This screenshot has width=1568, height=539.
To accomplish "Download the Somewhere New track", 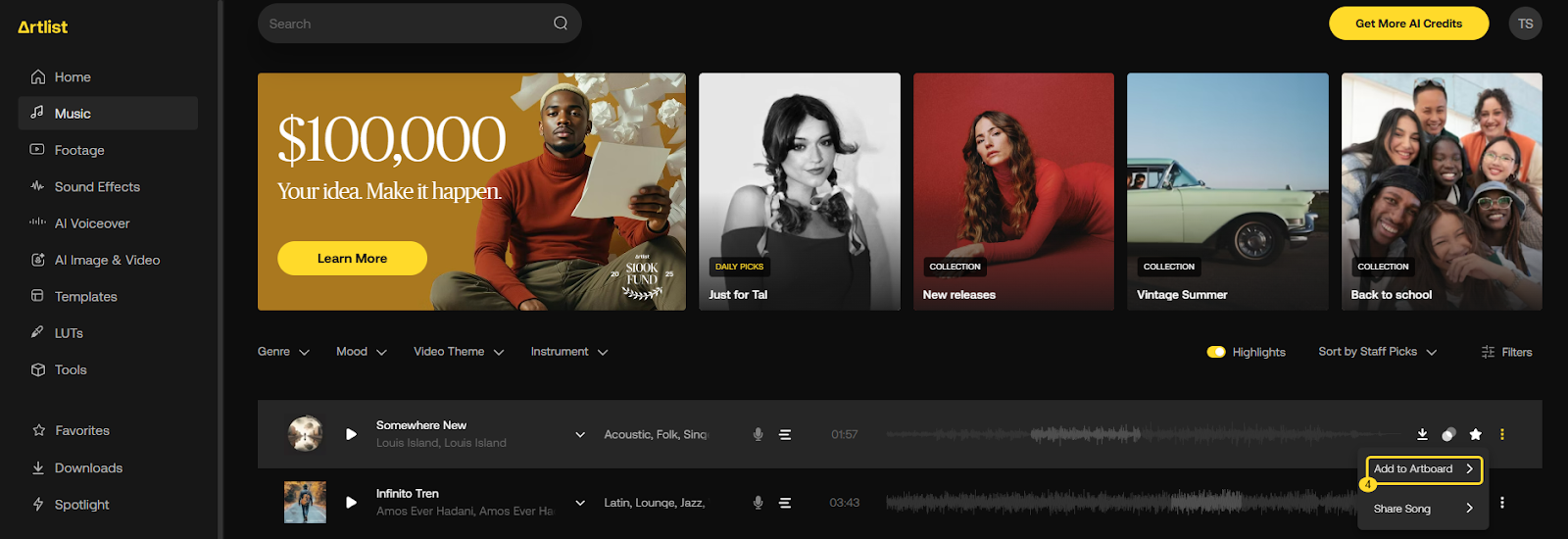I will (1422, 434).
